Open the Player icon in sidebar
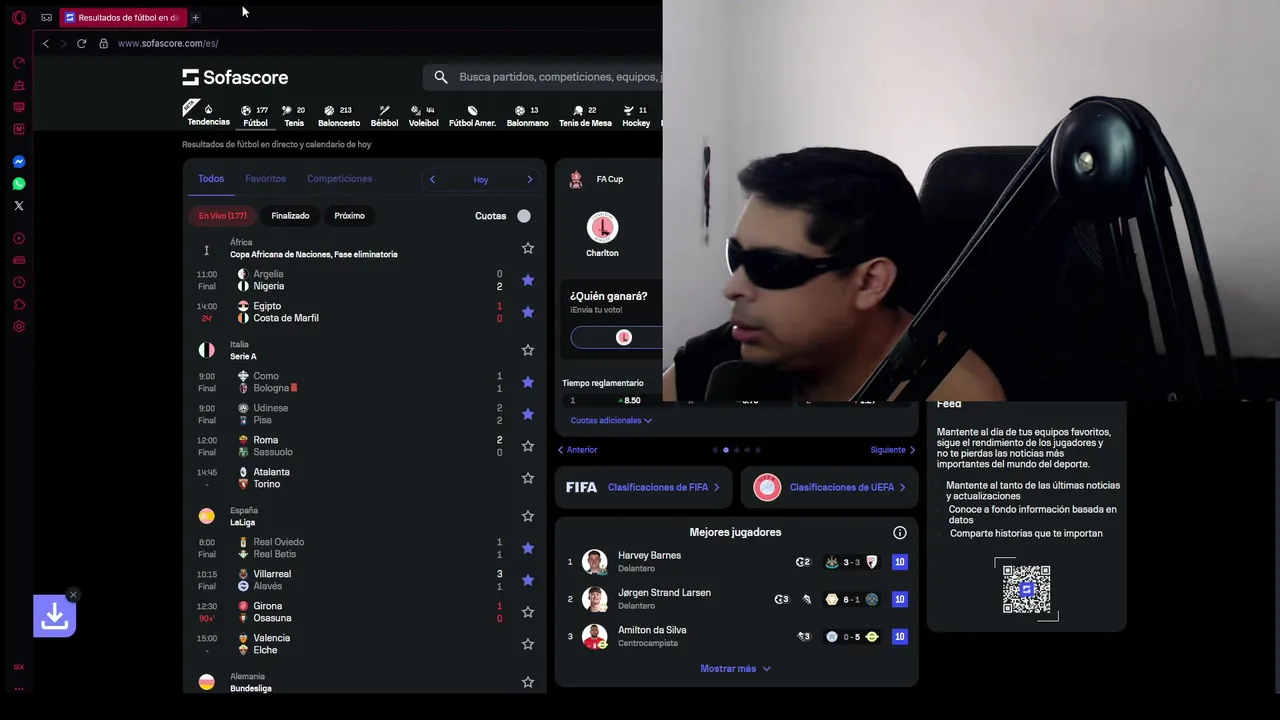This screenshot has width=1280, height=720. point(18,239)
